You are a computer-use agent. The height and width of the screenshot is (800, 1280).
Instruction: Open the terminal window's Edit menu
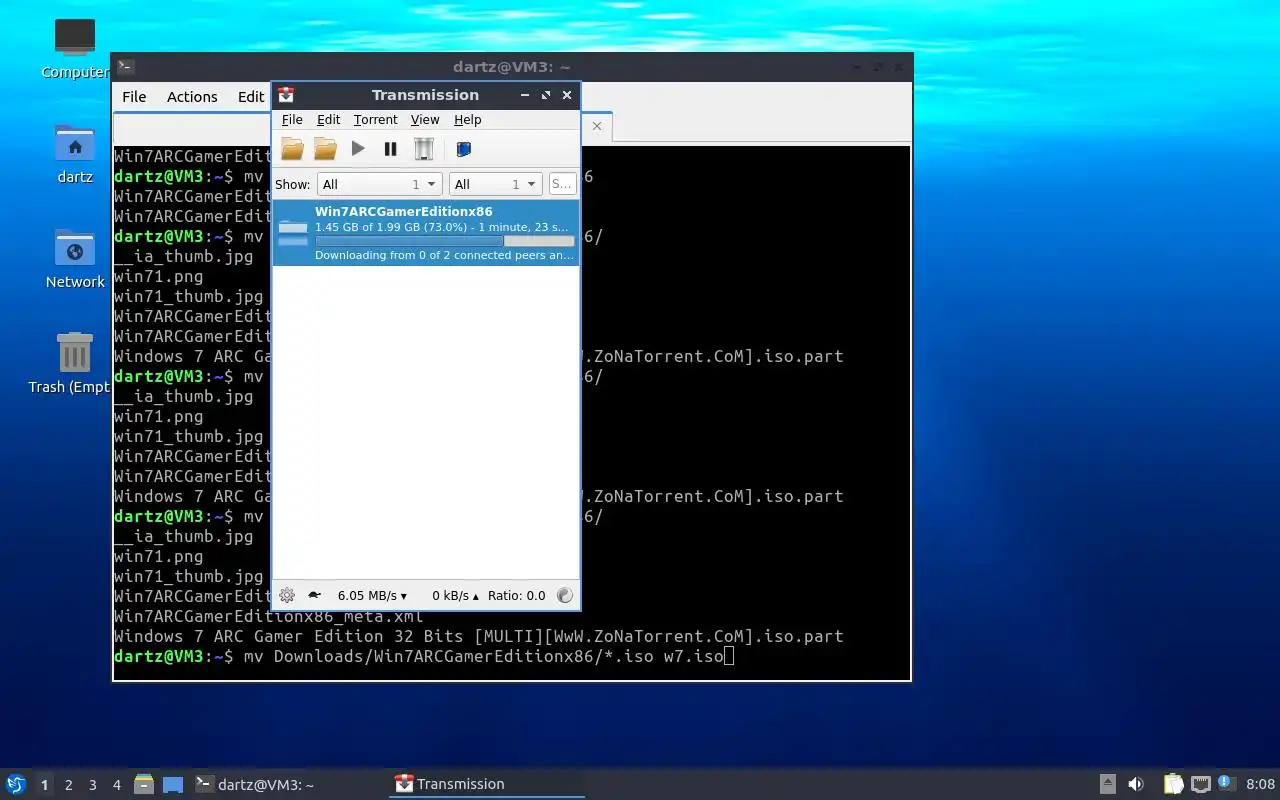[x=251, y=97]
